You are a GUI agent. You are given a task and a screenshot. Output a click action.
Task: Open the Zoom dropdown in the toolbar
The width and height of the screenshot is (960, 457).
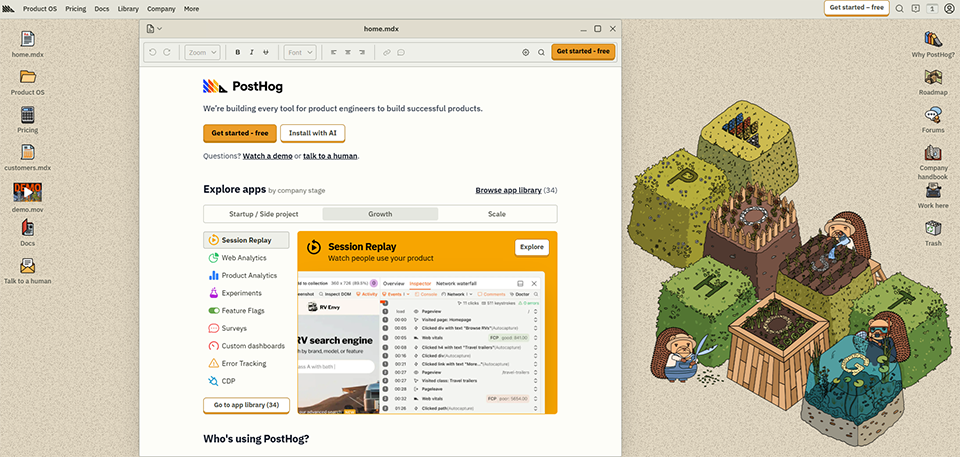pos(202,53)
